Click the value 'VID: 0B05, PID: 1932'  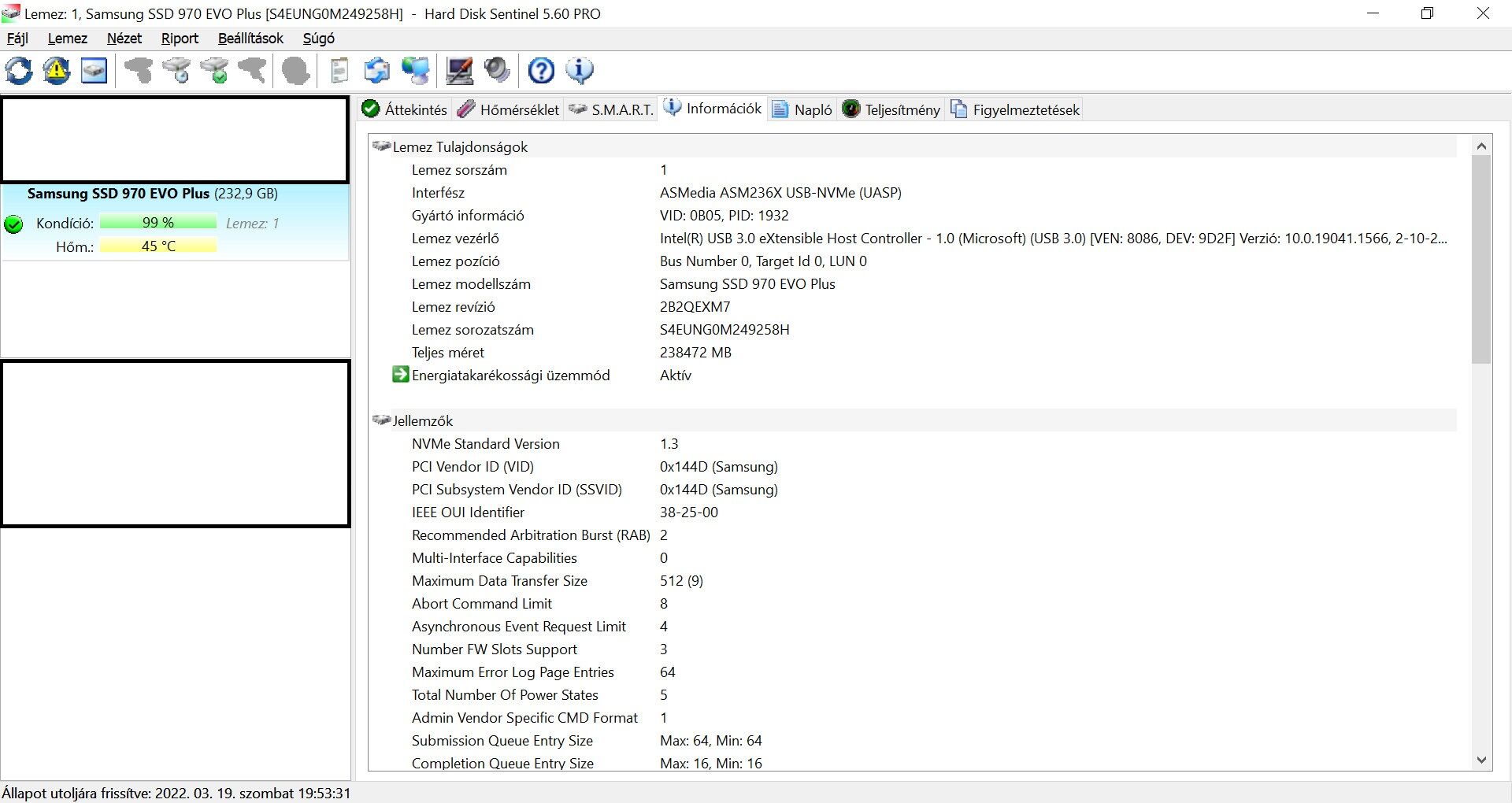tap(724, 216)
